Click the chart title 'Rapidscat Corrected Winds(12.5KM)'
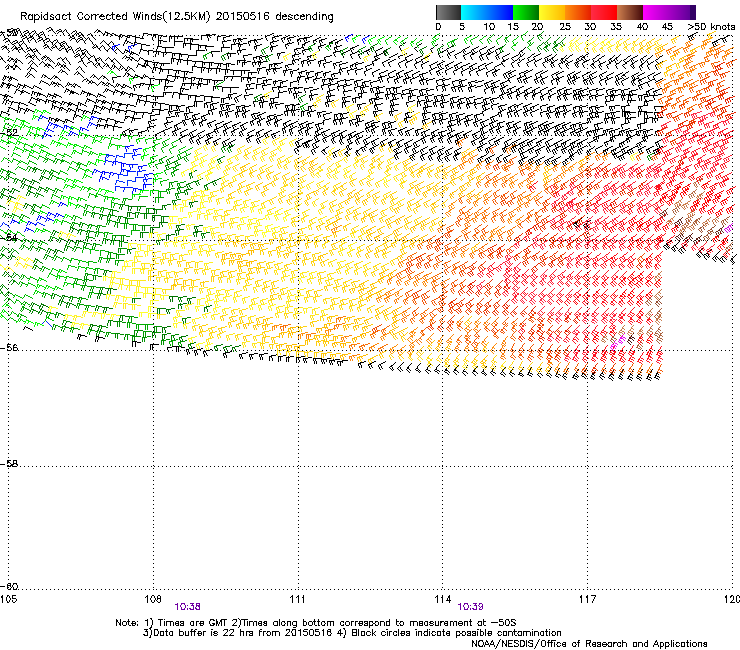This screenshot has height=650, width=740. tap(115, 17)
